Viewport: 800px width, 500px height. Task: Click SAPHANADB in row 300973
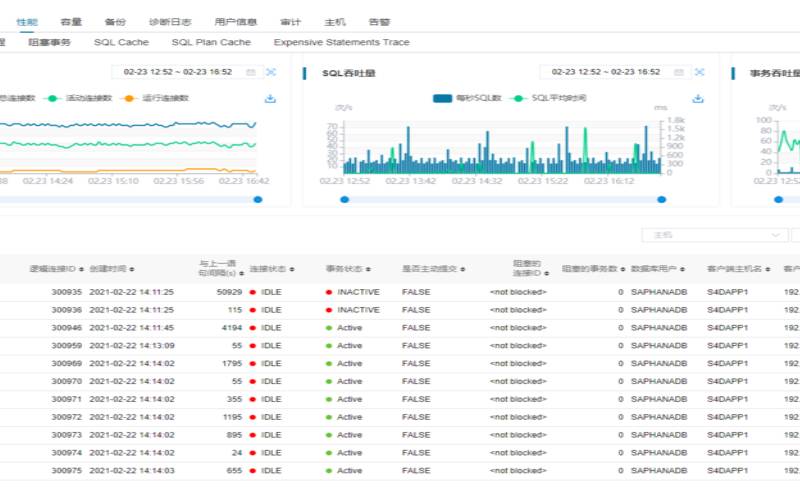click(x=659, y=435)
